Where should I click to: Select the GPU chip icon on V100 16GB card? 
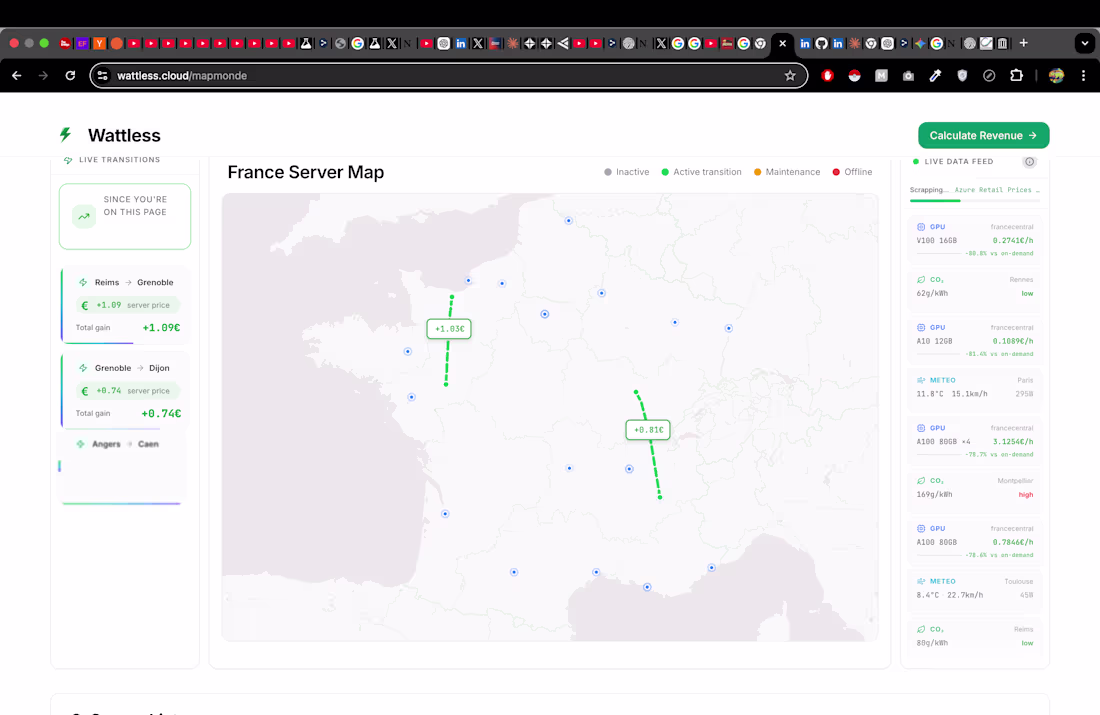[922, 227]
